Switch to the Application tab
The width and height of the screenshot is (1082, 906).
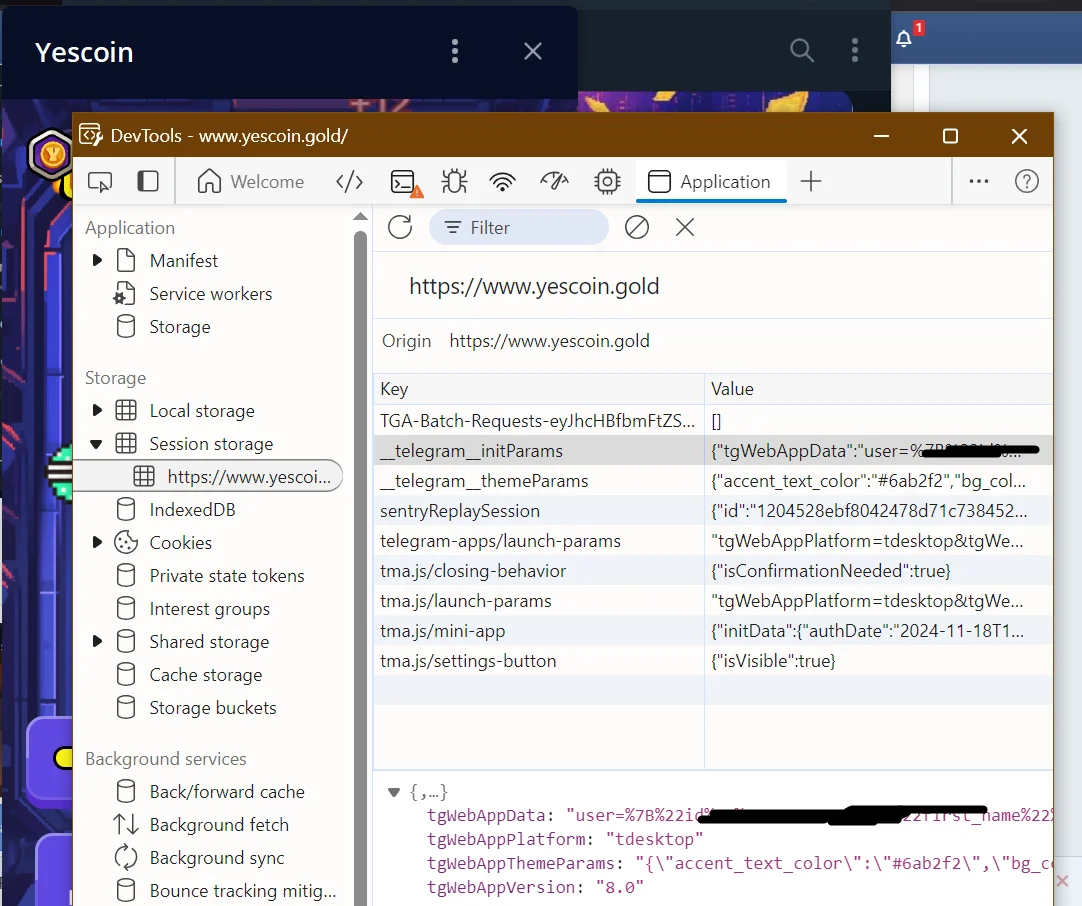(x=709, y=181)
